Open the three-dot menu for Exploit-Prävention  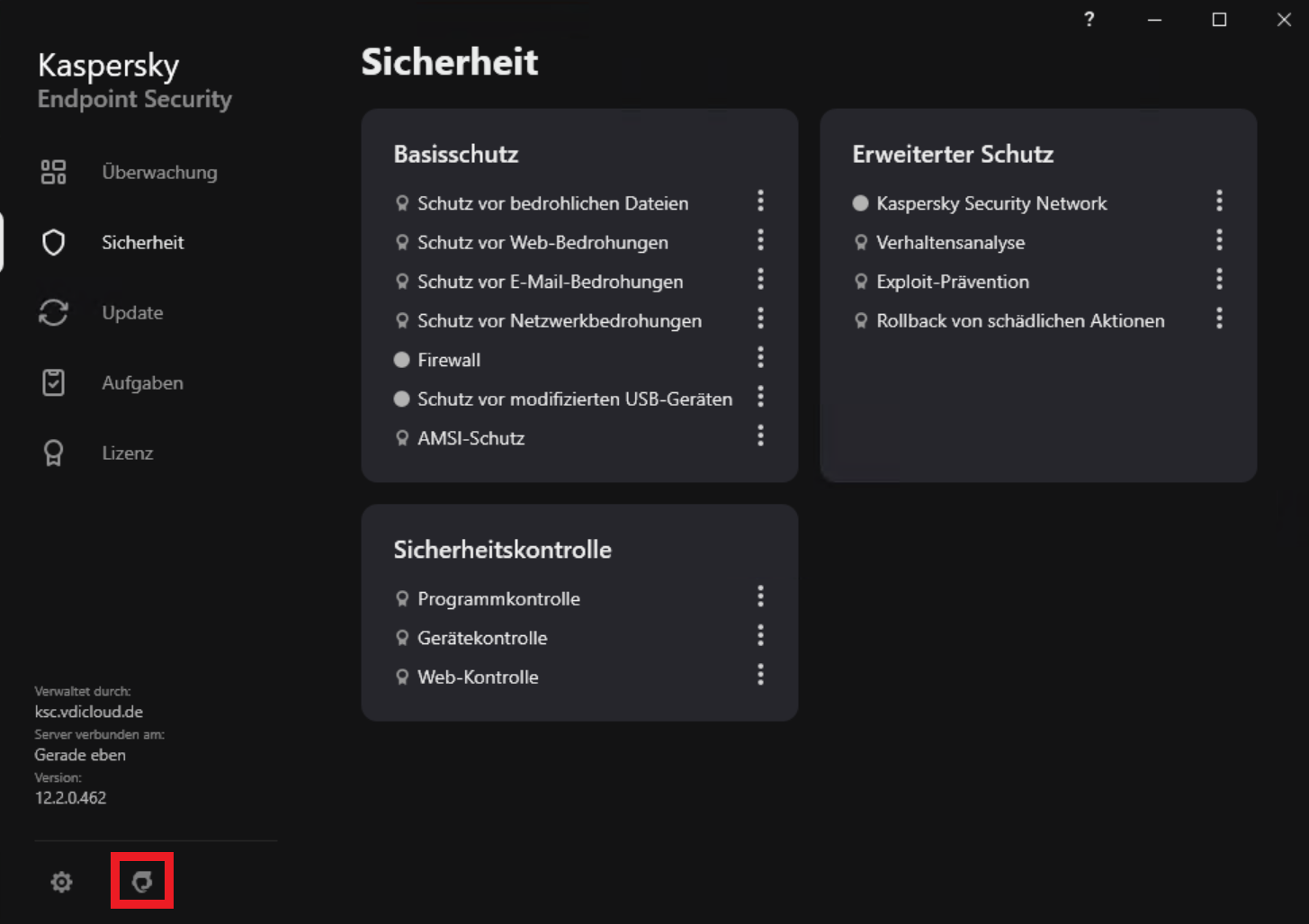[x=1220, y=279]
